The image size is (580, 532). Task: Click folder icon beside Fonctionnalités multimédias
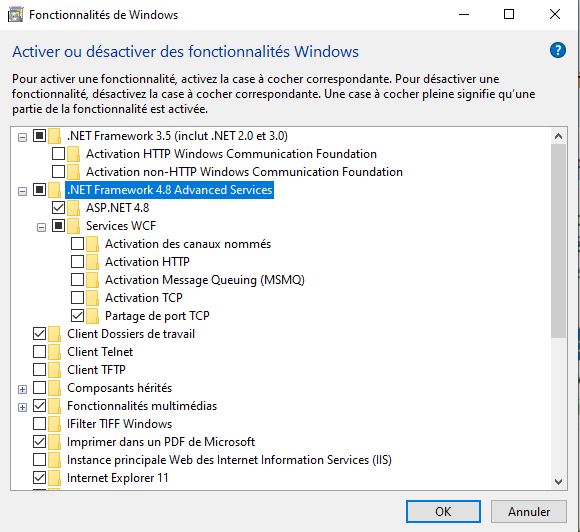(54, 406)
